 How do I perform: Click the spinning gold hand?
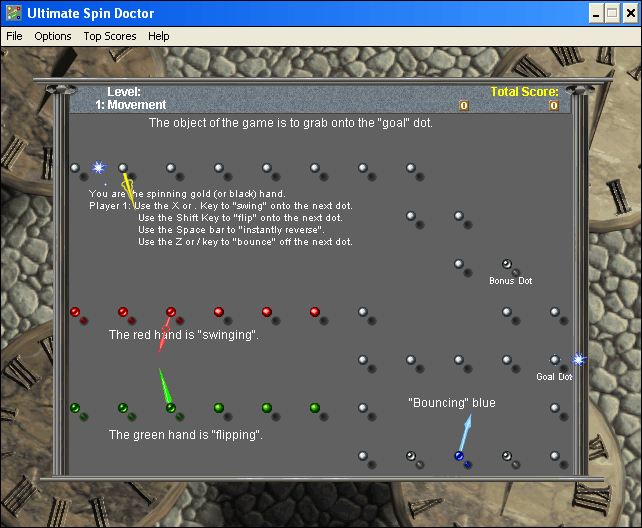(x=128, y=188)
